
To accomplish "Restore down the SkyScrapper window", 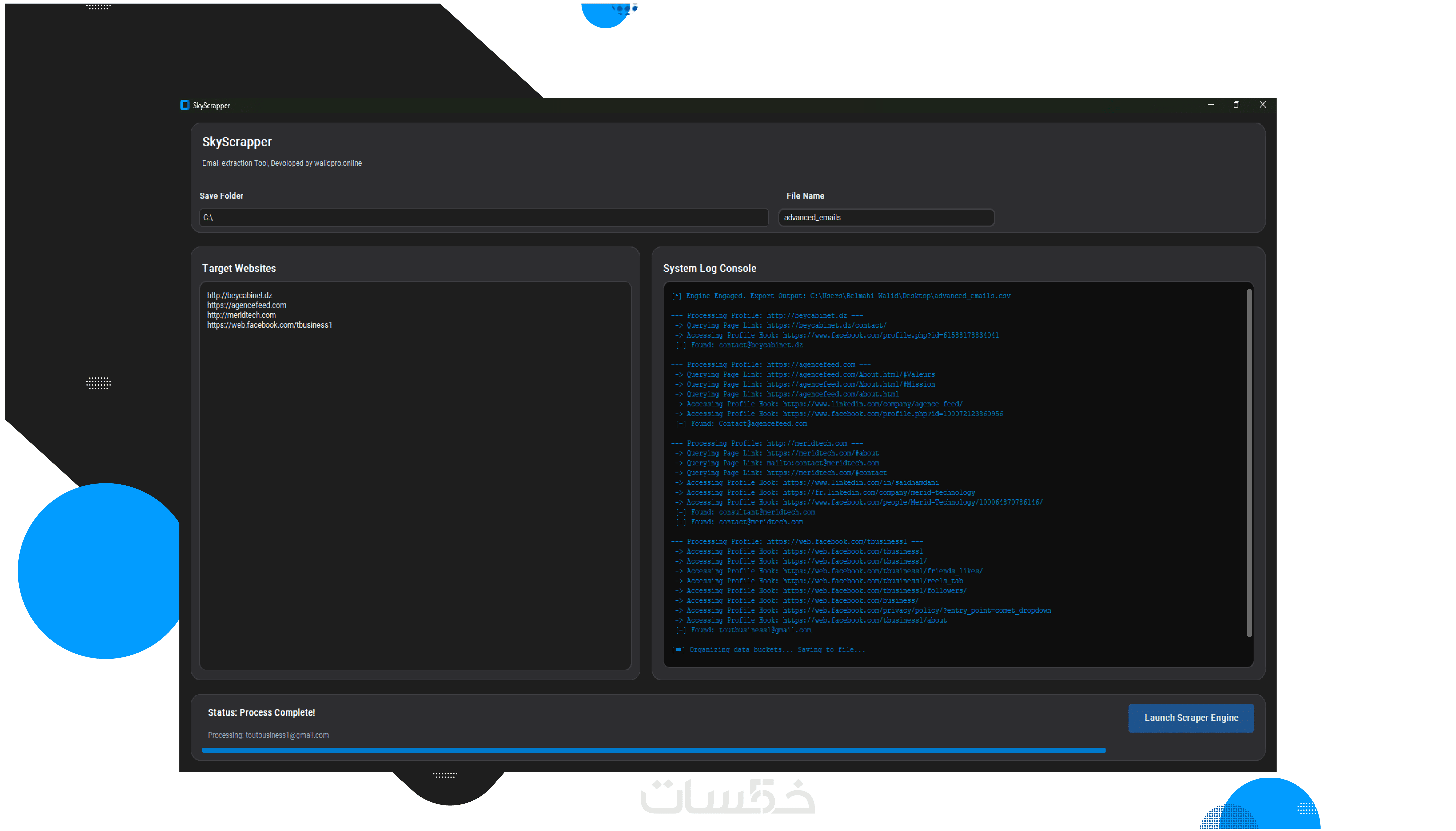I will 1236,104.
